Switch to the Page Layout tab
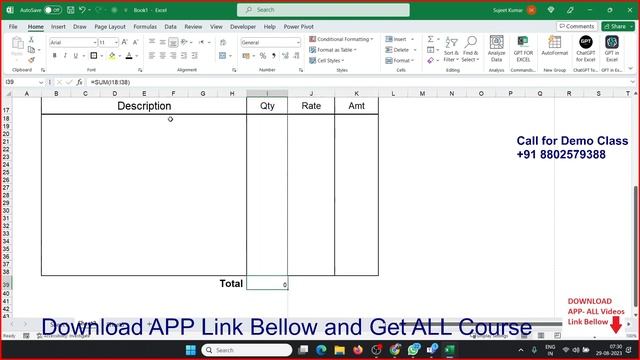Screen dimensions: 640x360 click(x=110, y=27)
